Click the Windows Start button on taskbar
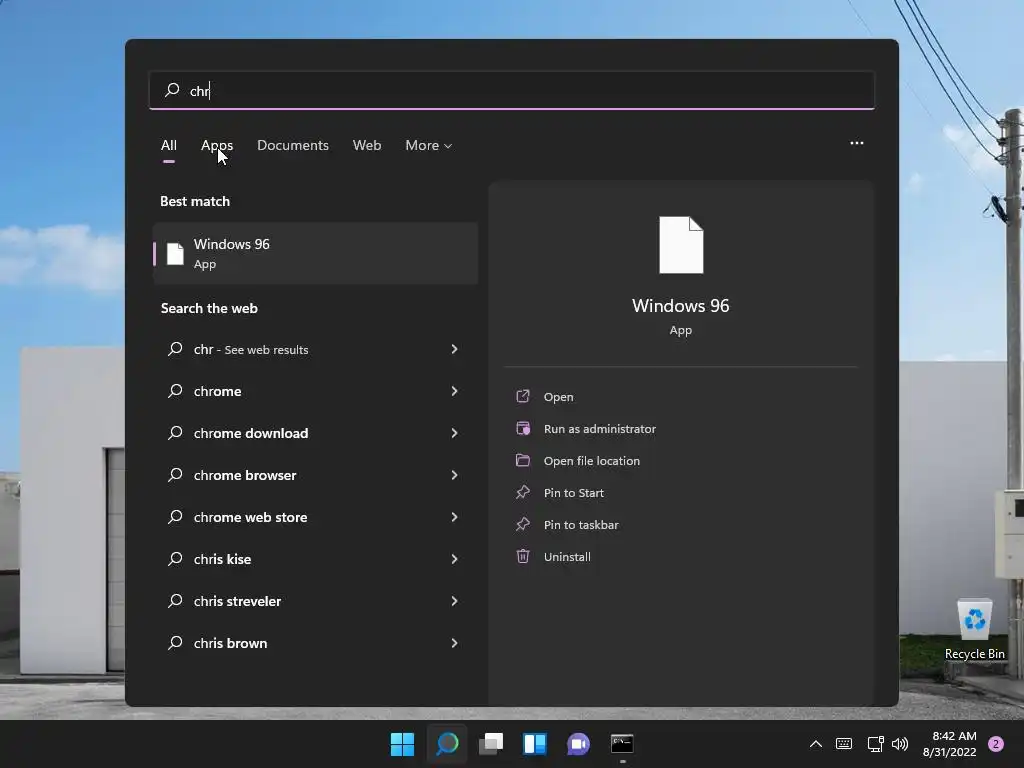 pyautogui.click(x=402, y=744)
